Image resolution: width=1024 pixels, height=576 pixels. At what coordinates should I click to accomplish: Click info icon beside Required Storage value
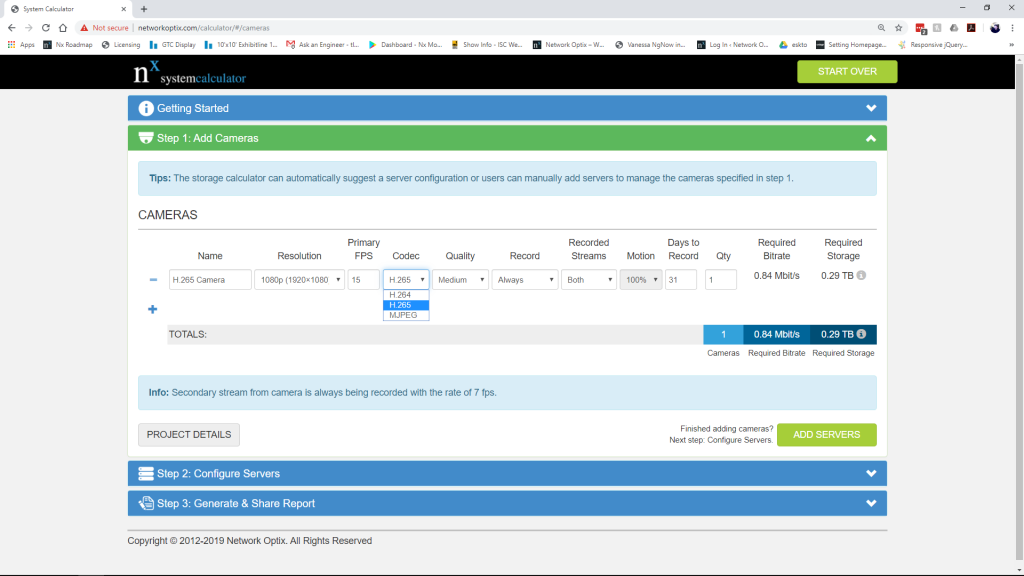coord(861,276)
